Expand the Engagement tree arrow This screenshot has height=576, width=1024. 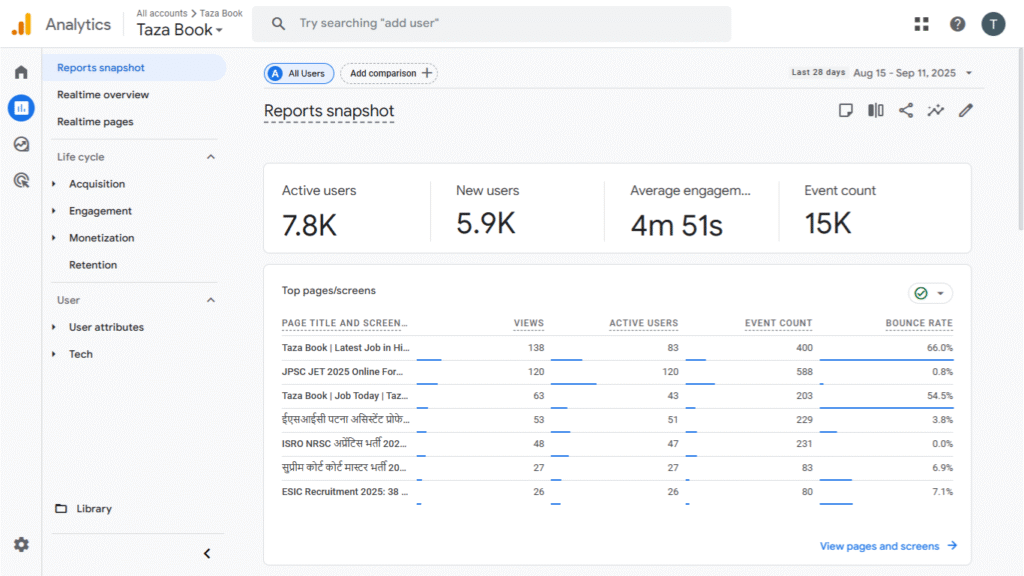(x=54, y=211)
